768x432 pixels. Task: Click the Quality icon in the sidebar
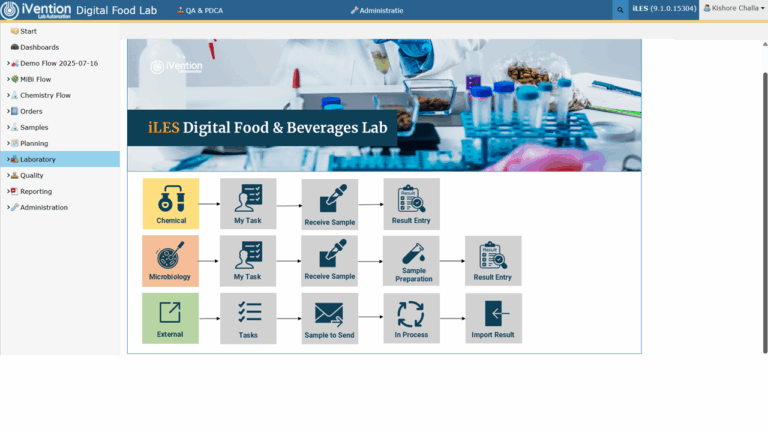(x=15, y=175)
